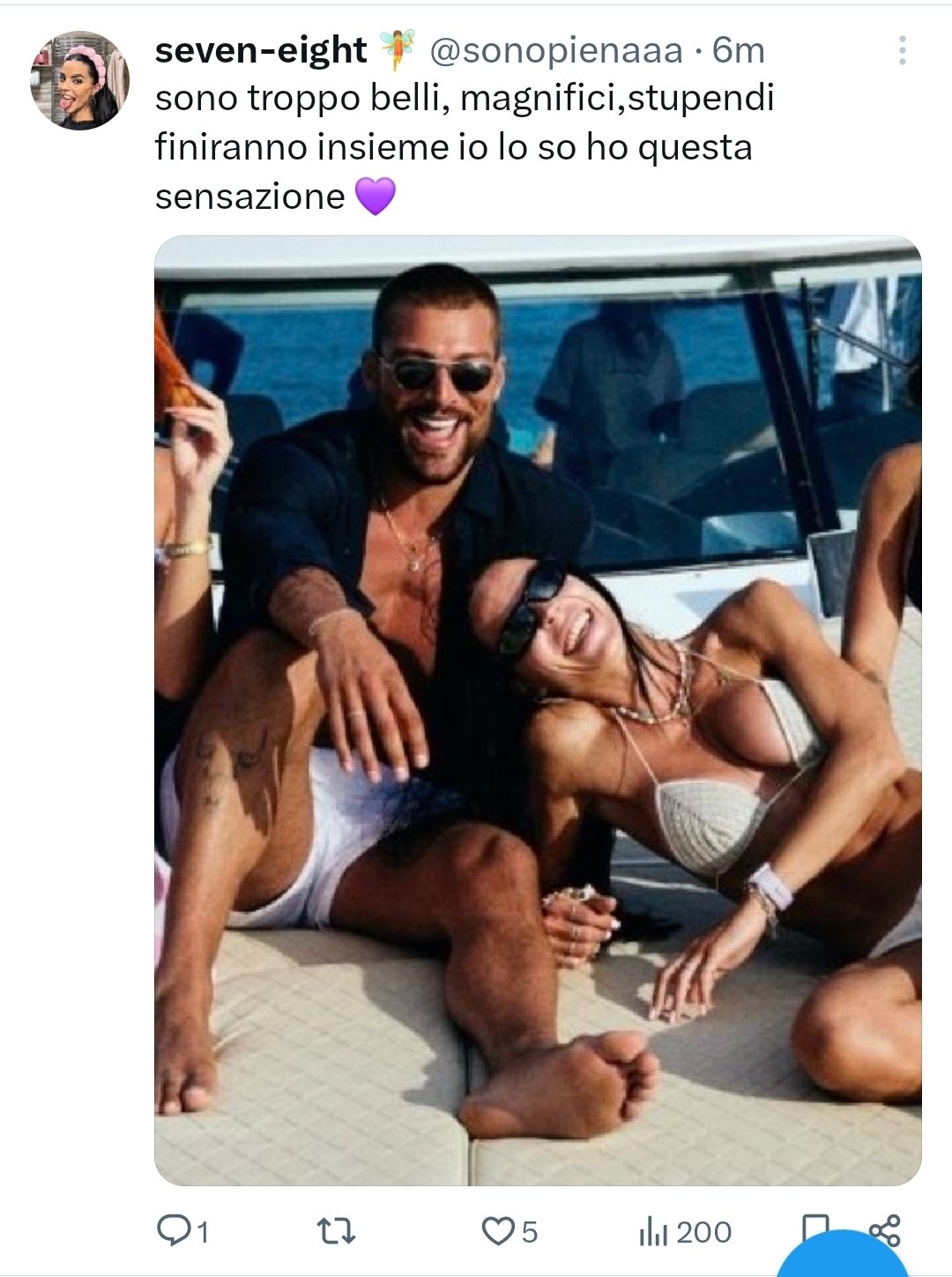Open the boat photo in full view

538,710
